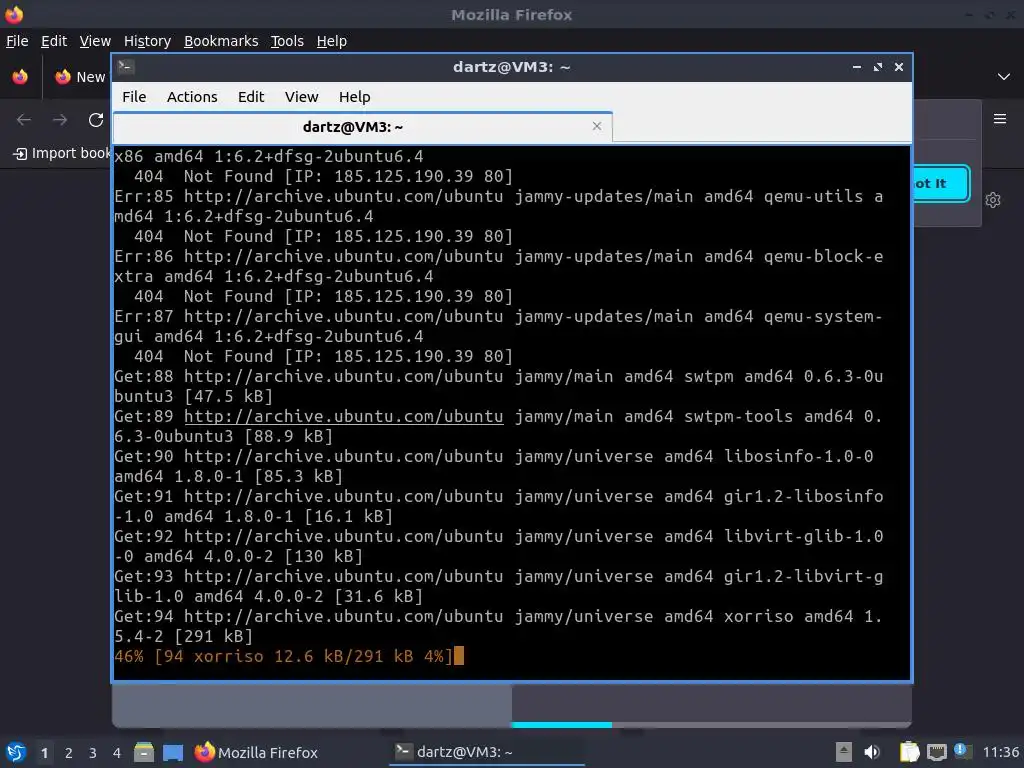Viewport: 1024px width, 768px height.
Task: Switch to workspace 1
Action: coord(44,753)
